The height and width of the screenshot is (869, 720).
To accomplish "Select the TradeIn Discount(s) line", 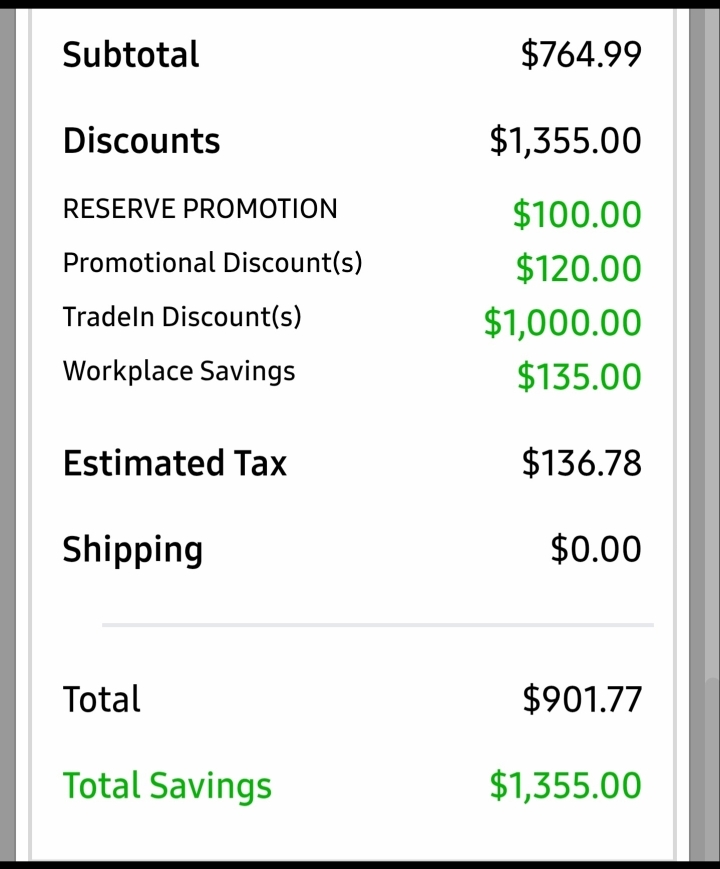I will pyautogui.click(x=182, y=317).
